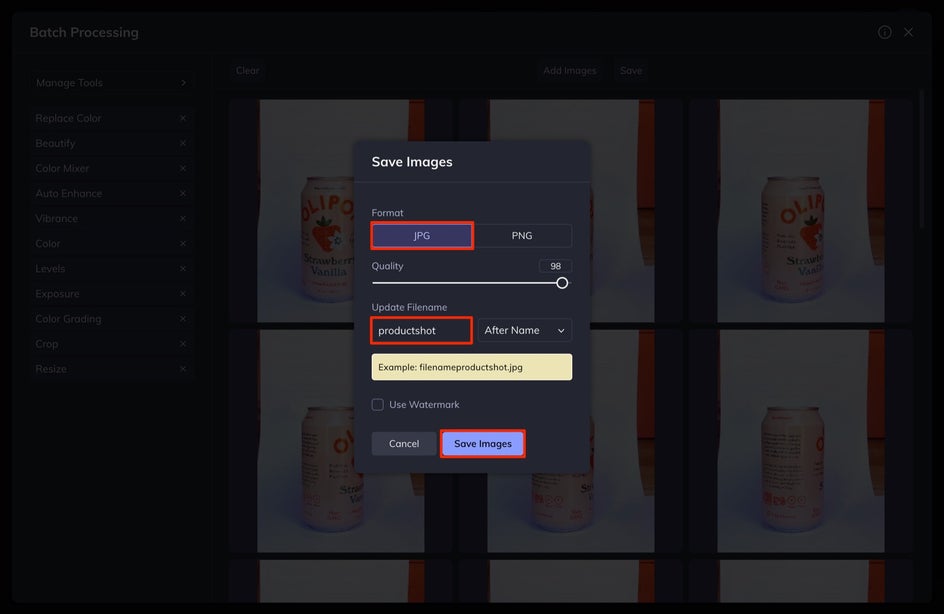Remove the Crop tool
The height and width of the screenshot is (614, 944).
pos(182,344)
